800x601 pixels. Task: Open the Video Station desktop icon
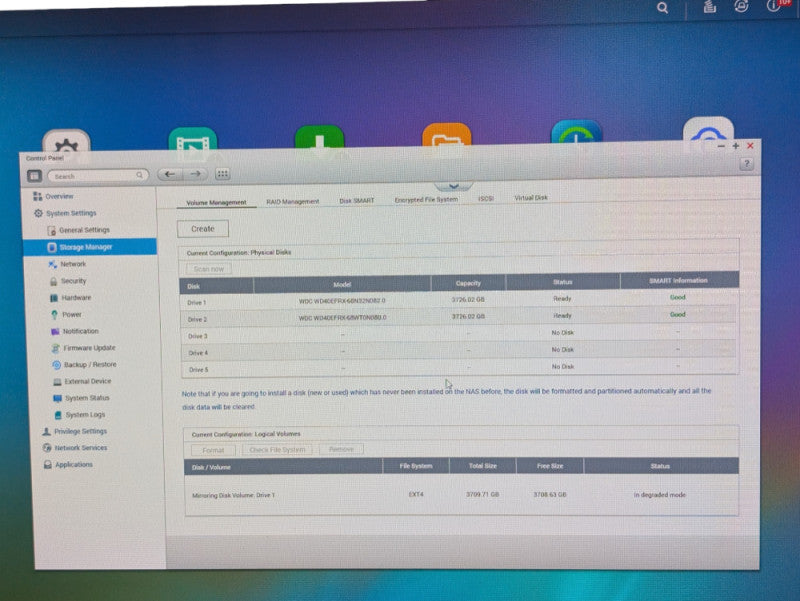pos(193,138)
